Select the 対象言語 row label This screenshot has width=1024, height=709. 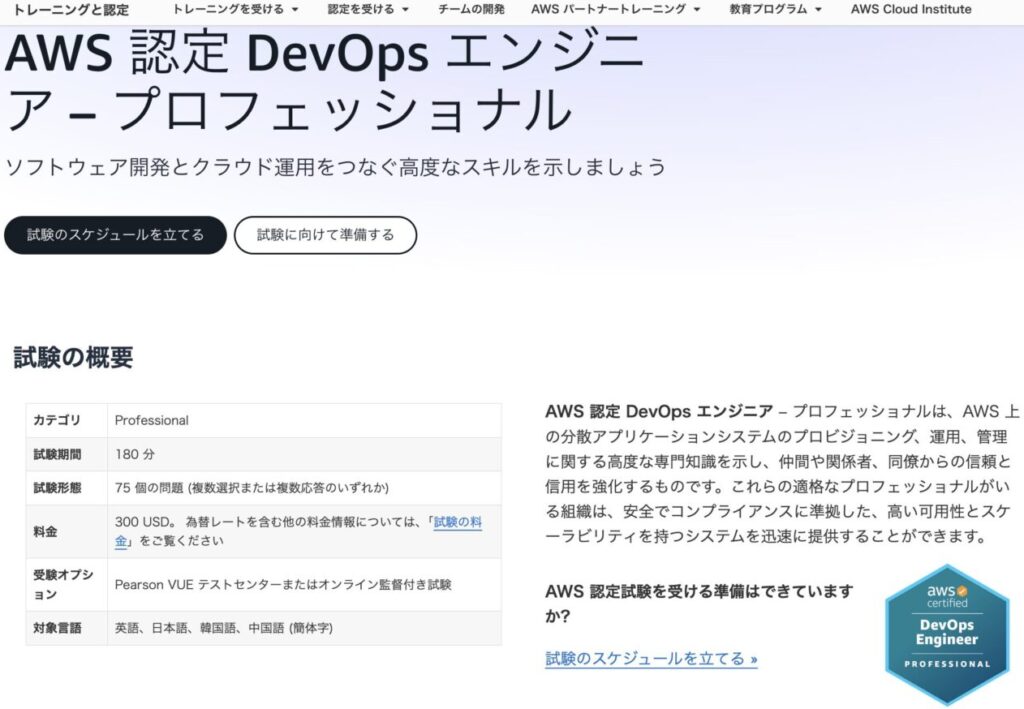(57, 628)
